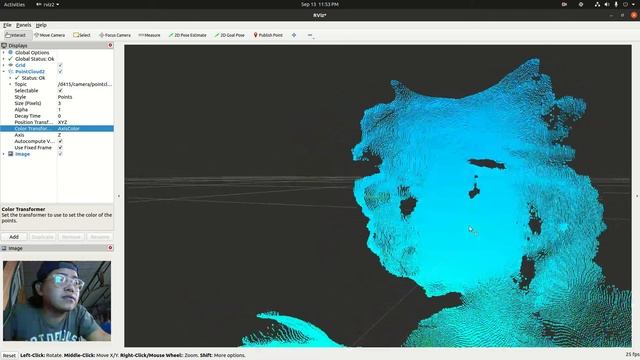
Task: Choose the Select tool in toolbar
Action: 82,35
